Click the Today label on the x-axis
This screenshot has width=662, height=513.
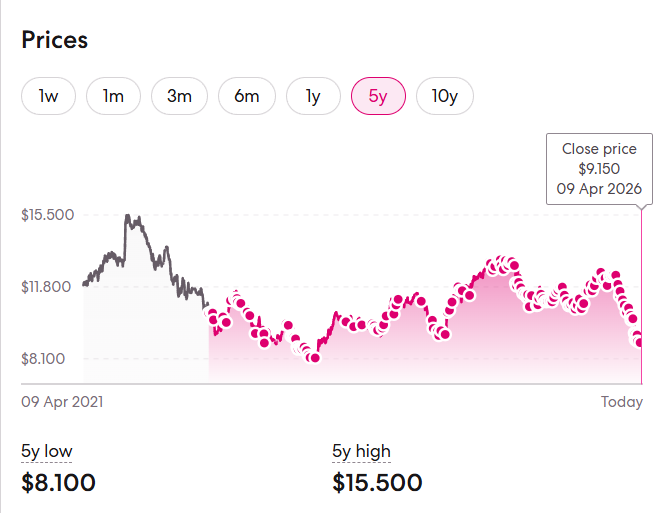[x=621, y=401]
